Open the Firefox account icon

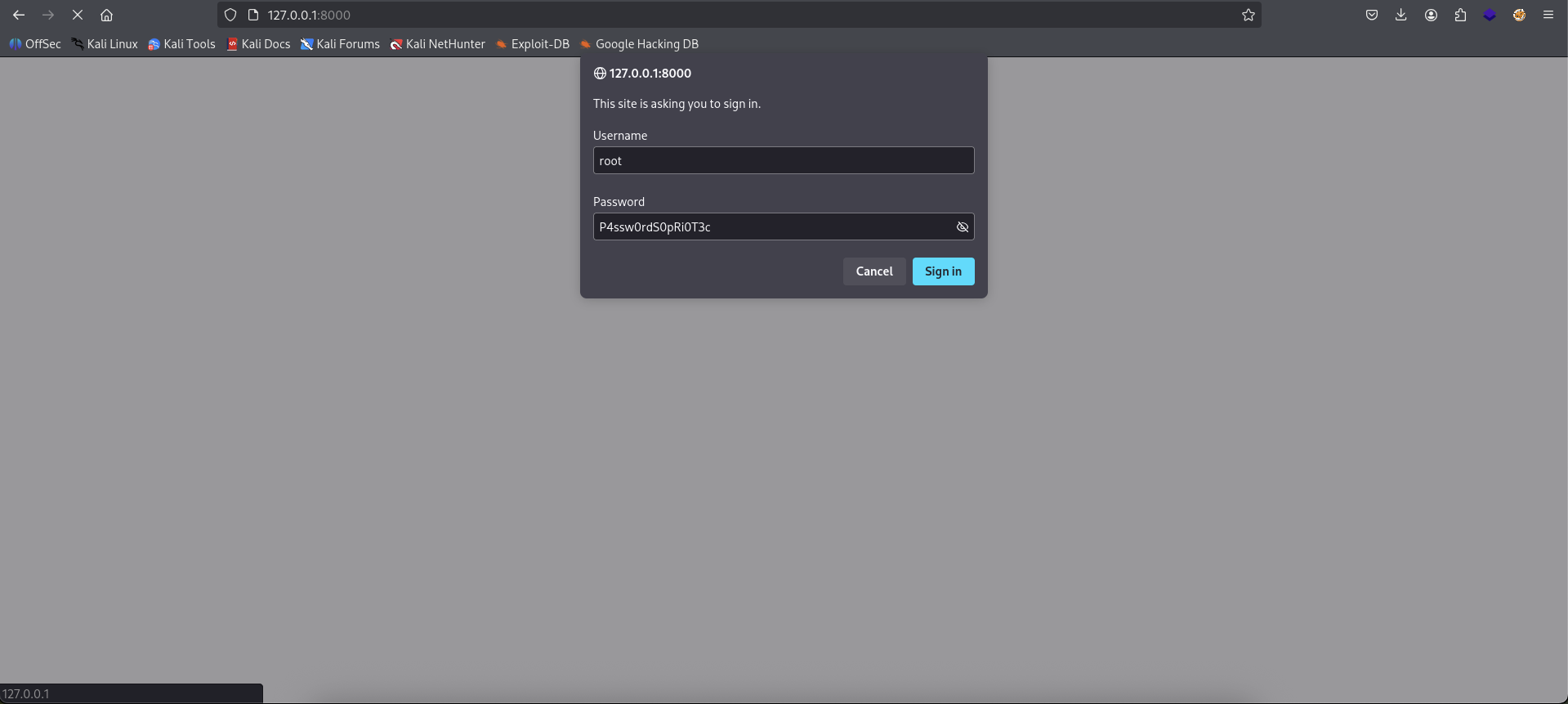1431,15
